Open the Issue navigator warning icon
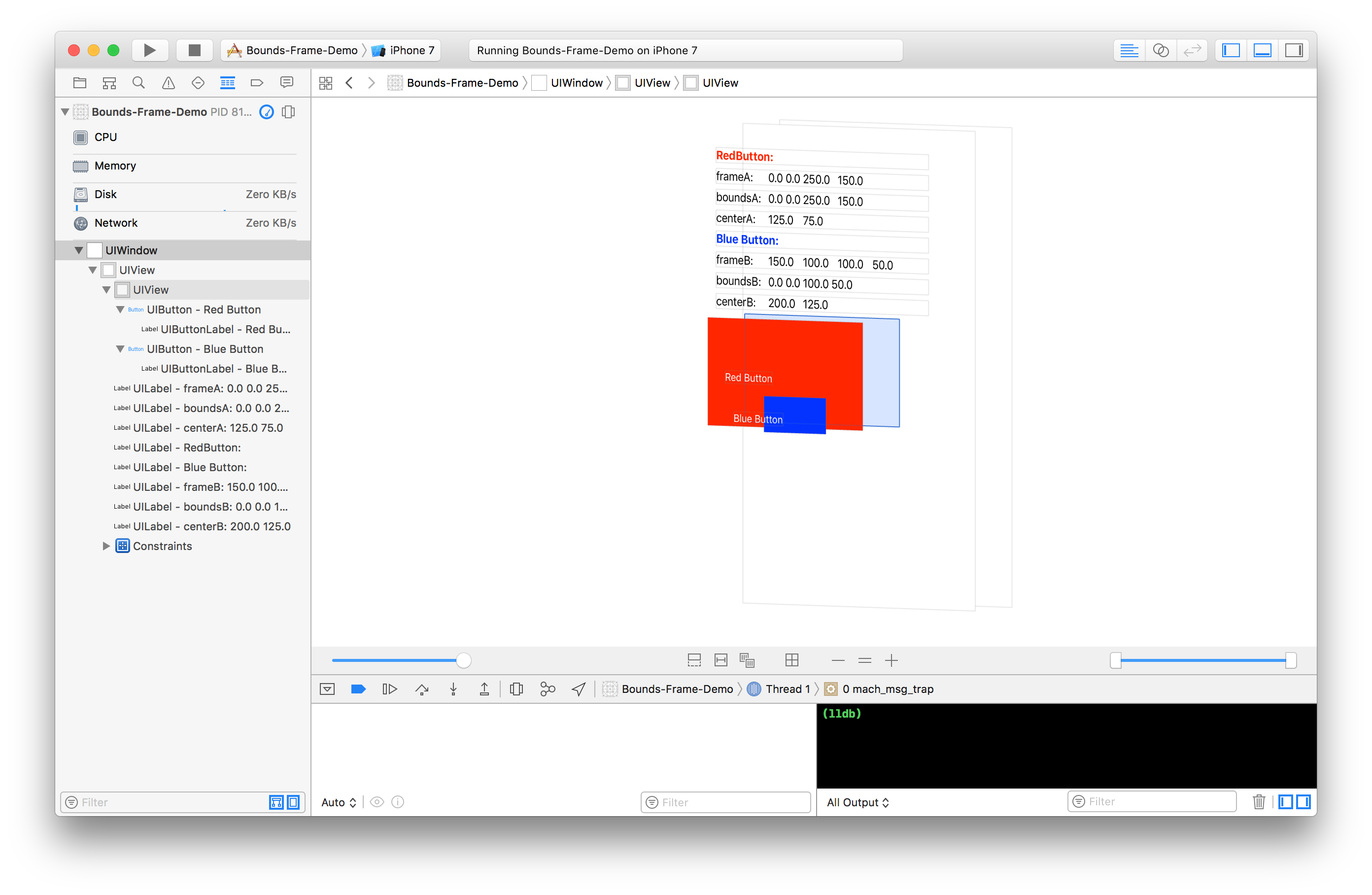This screenshot has width=1372, height=895. (169, 83)
